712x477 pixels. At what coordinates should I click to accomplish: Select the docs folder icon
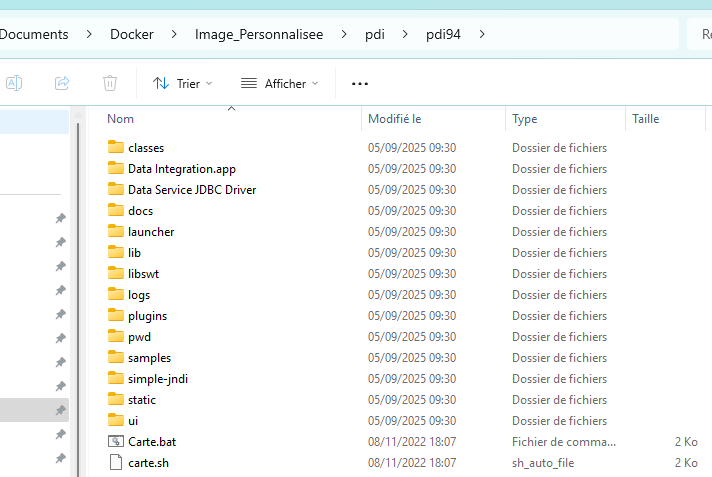coord(116,210)
